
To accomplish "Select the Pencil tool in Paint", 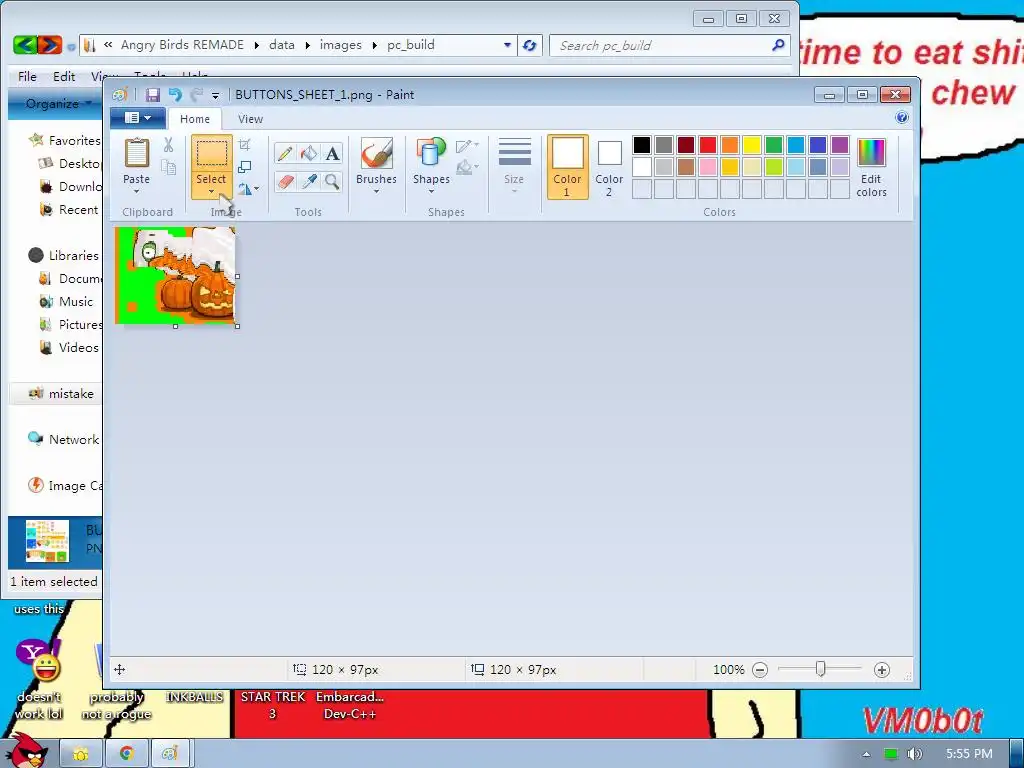I will (285, 153).
